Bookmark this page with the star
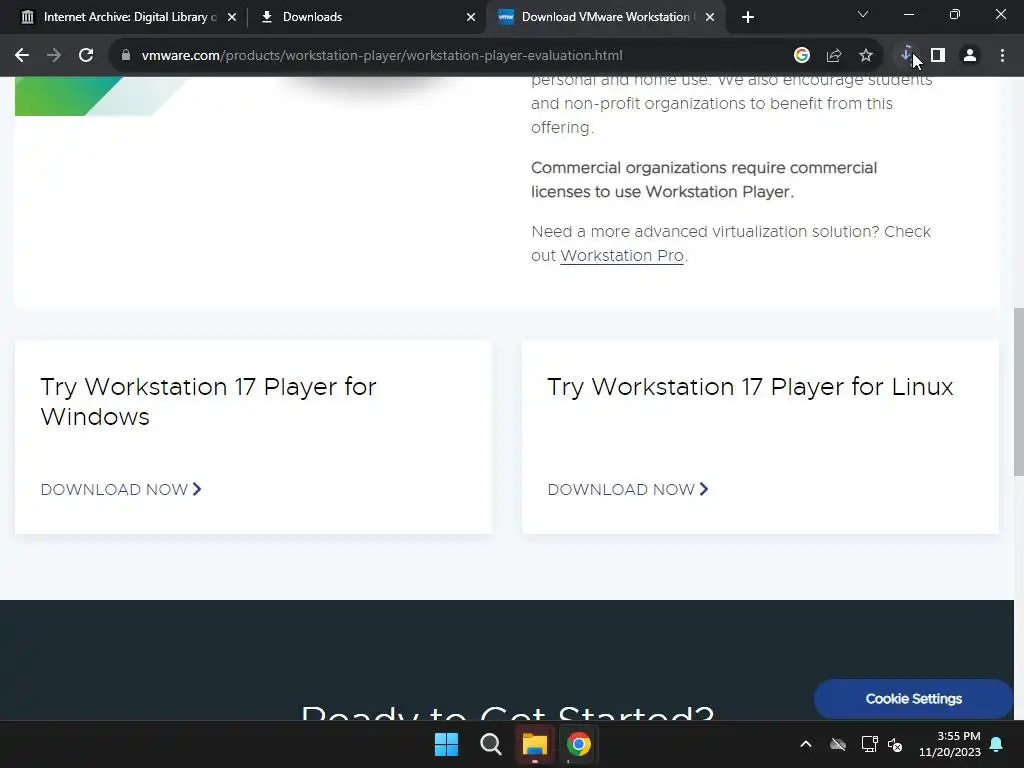The image size is (1024, 768). [866, 56]
